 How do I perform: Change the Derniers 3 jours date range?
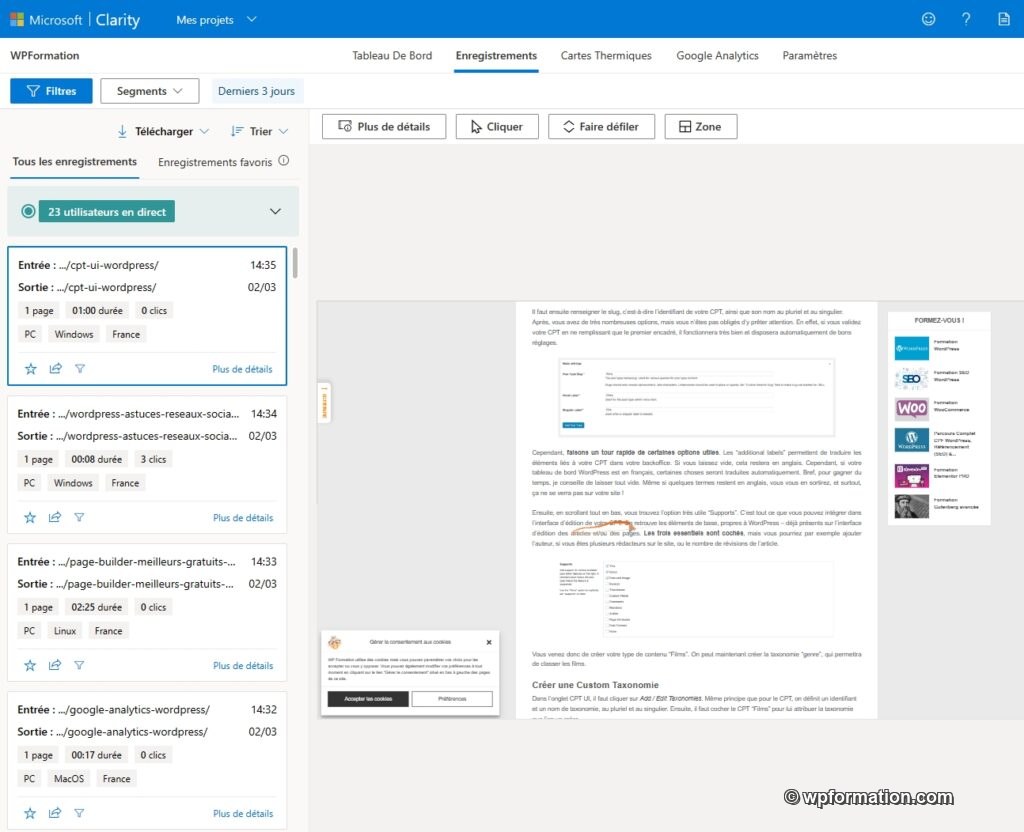tap(256, 91)
